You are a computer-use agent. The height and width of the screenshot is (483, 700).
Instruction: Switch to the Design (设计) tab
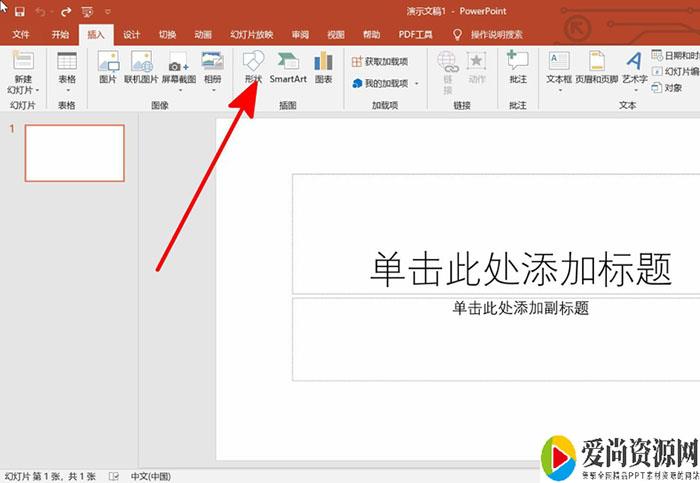click(x=131, y=34)
